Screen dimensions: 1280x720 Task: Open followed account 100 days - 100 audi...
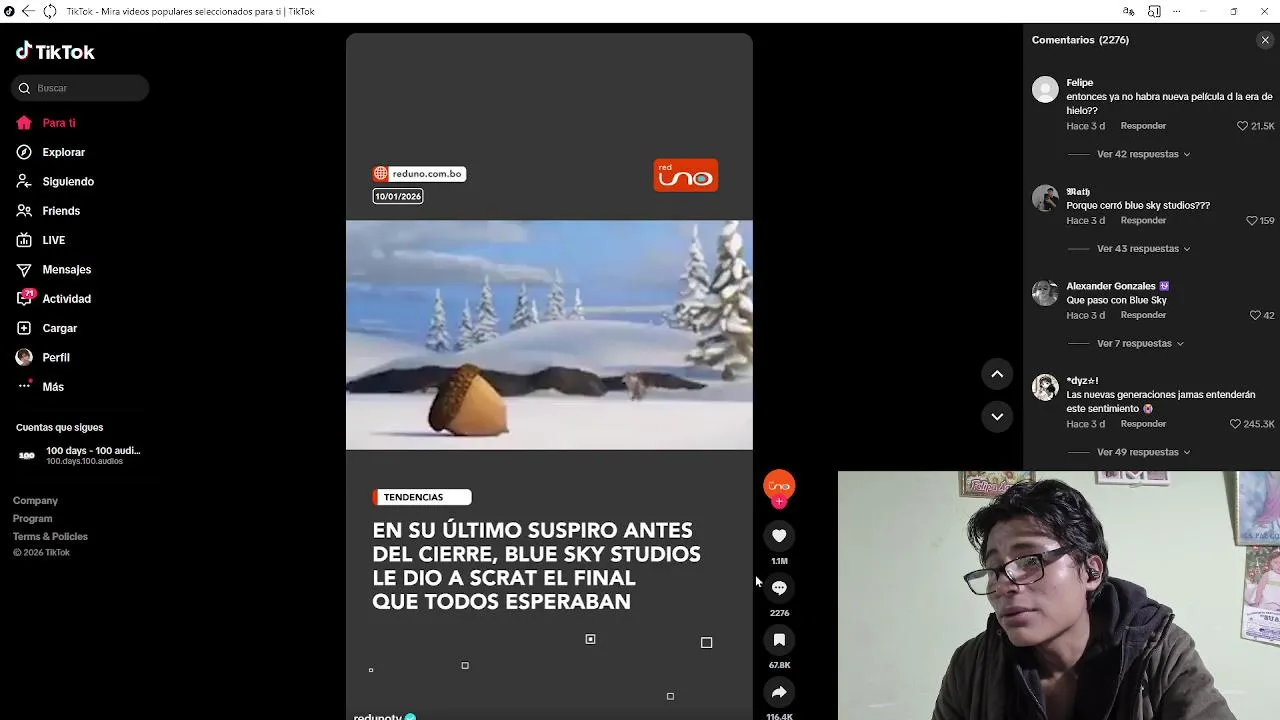coord(80,455)
